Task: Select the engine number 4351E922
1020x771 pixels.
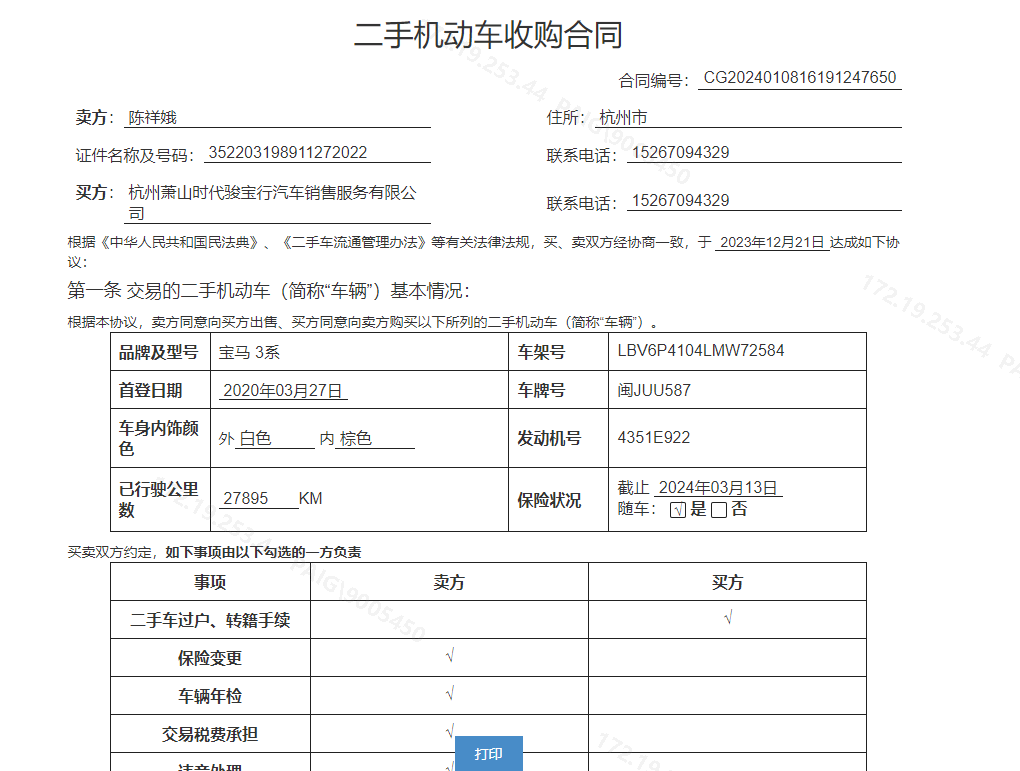Action: 654,438
